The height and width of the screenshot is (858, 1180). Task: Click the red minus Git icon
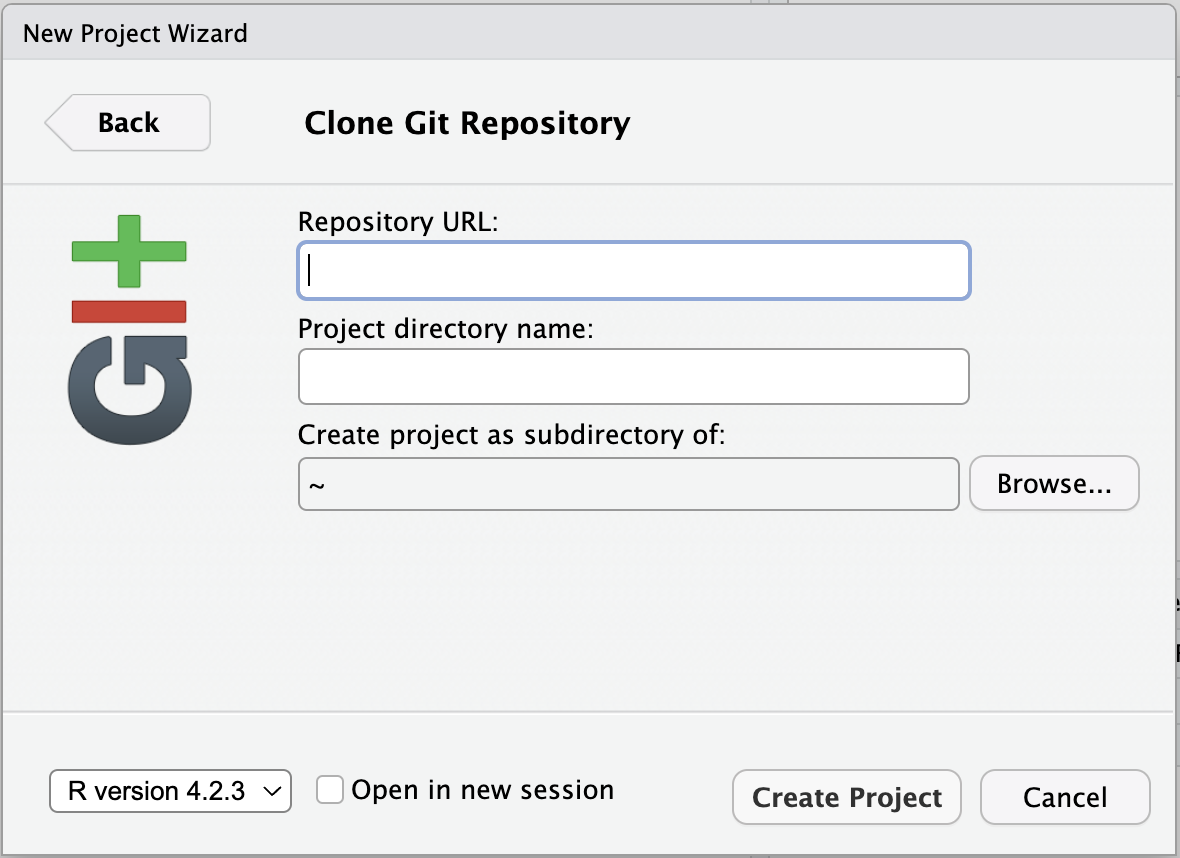click(x=129, y=310)
